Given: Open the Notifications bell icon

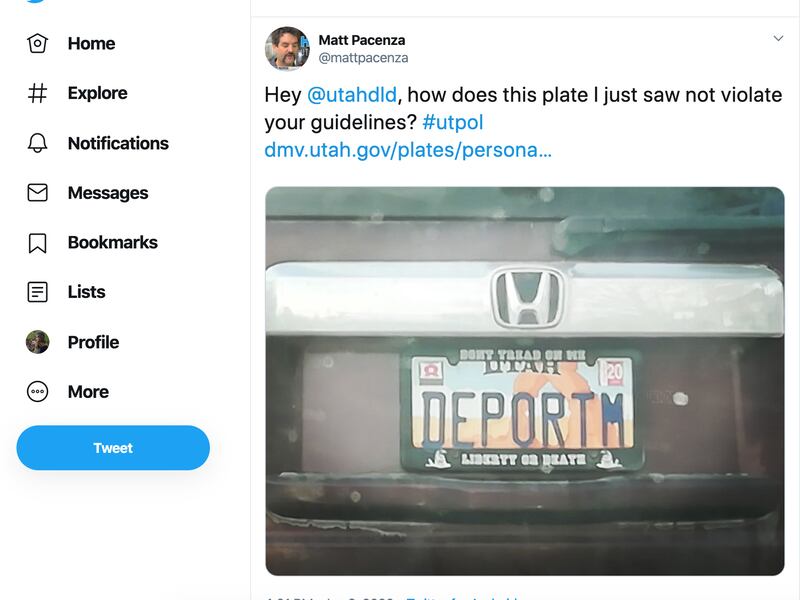Looking at the screenshot, I should [x=37, y=143].
